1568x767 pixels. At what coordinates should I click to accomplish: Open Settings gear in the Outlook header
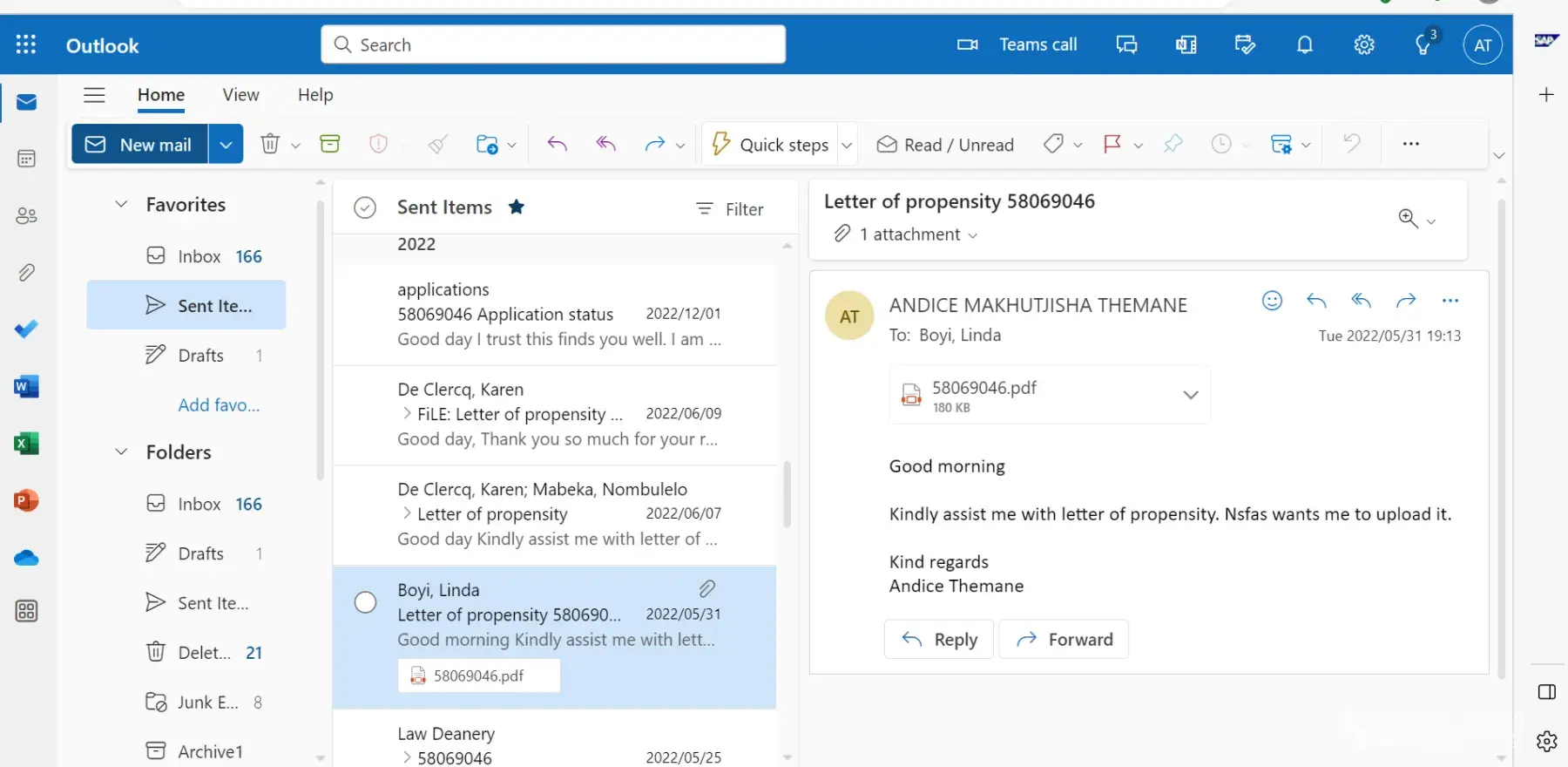tap(1363, 45)
